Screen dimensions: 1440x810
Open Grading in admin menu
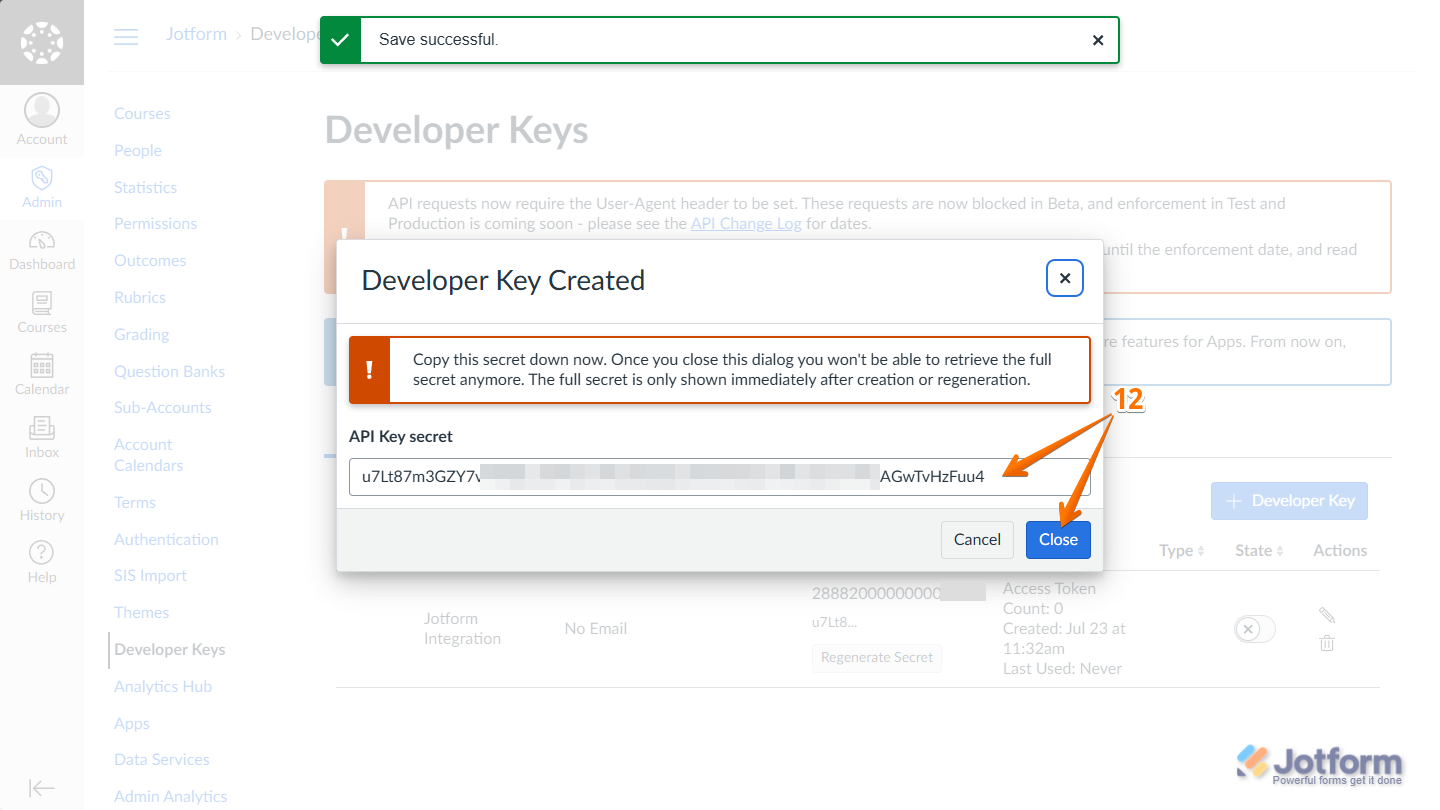click(x=141, y=334)
